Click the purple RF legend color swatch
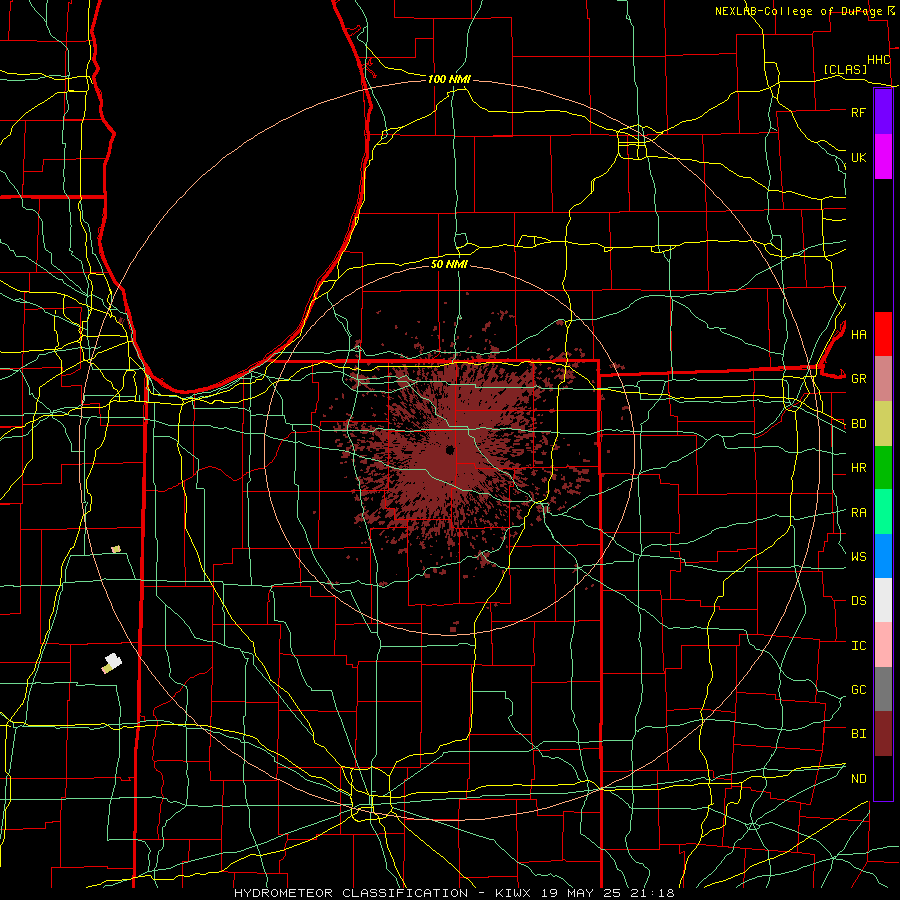 883,112
